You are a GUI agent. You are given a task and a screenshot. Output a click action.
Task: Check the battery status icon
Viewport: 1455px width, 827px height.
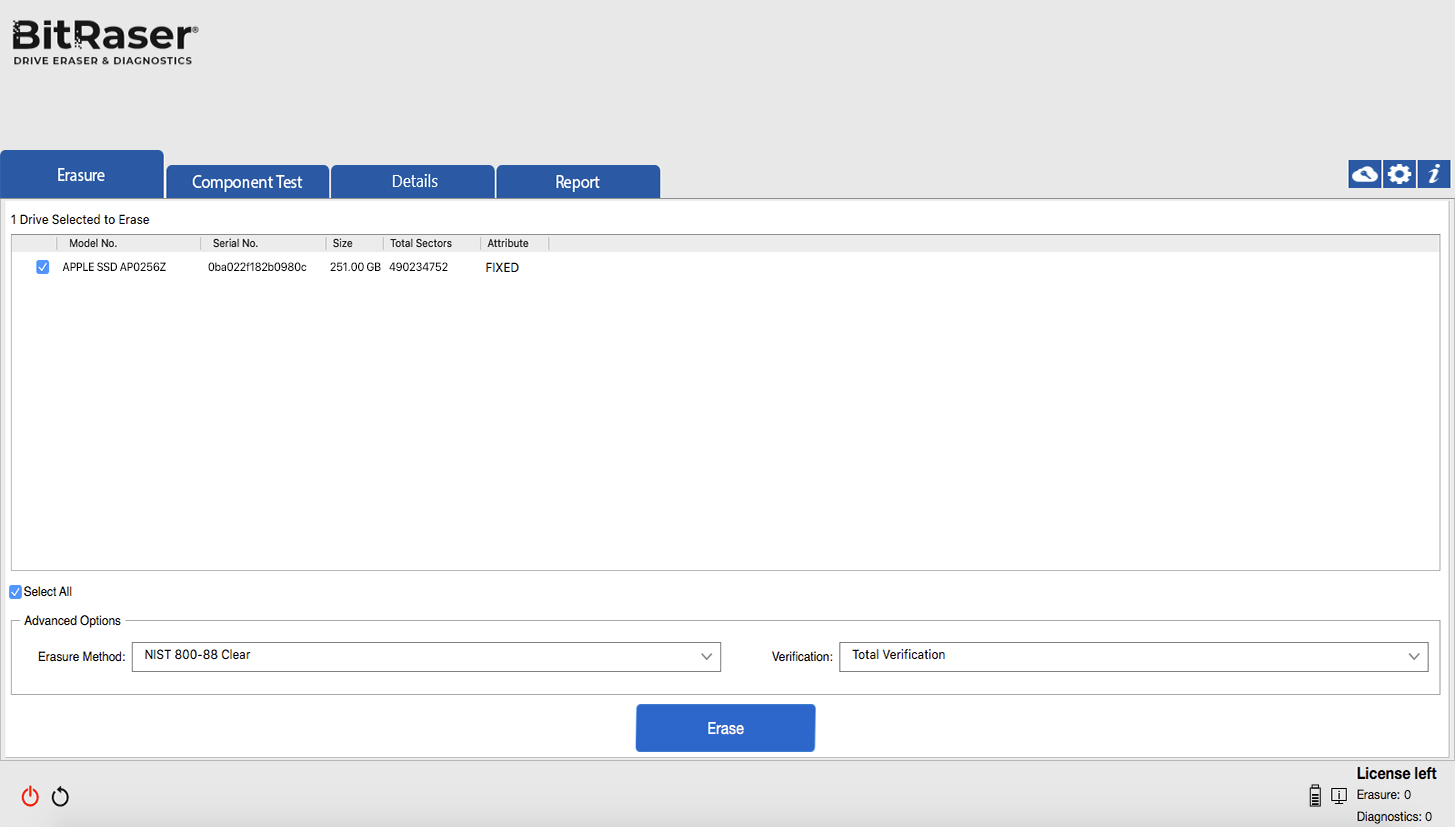click(1314, 795)
